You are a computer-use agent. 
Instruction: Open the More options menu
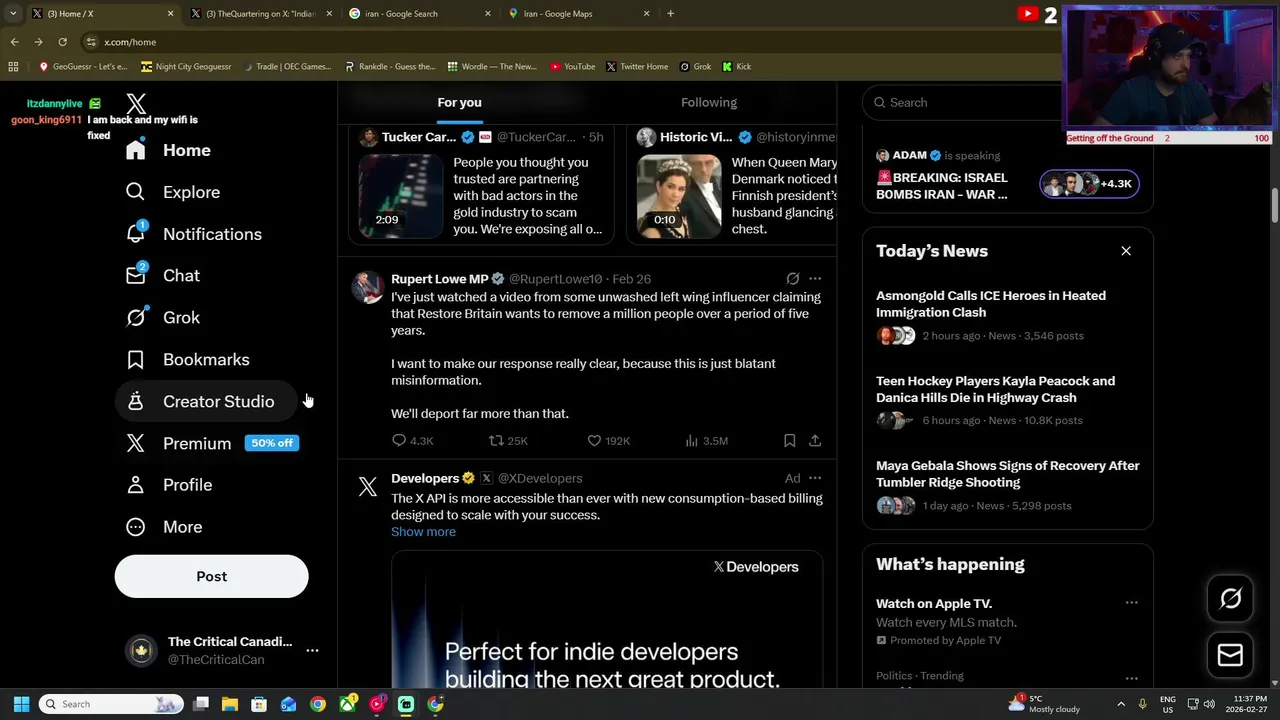164,527
